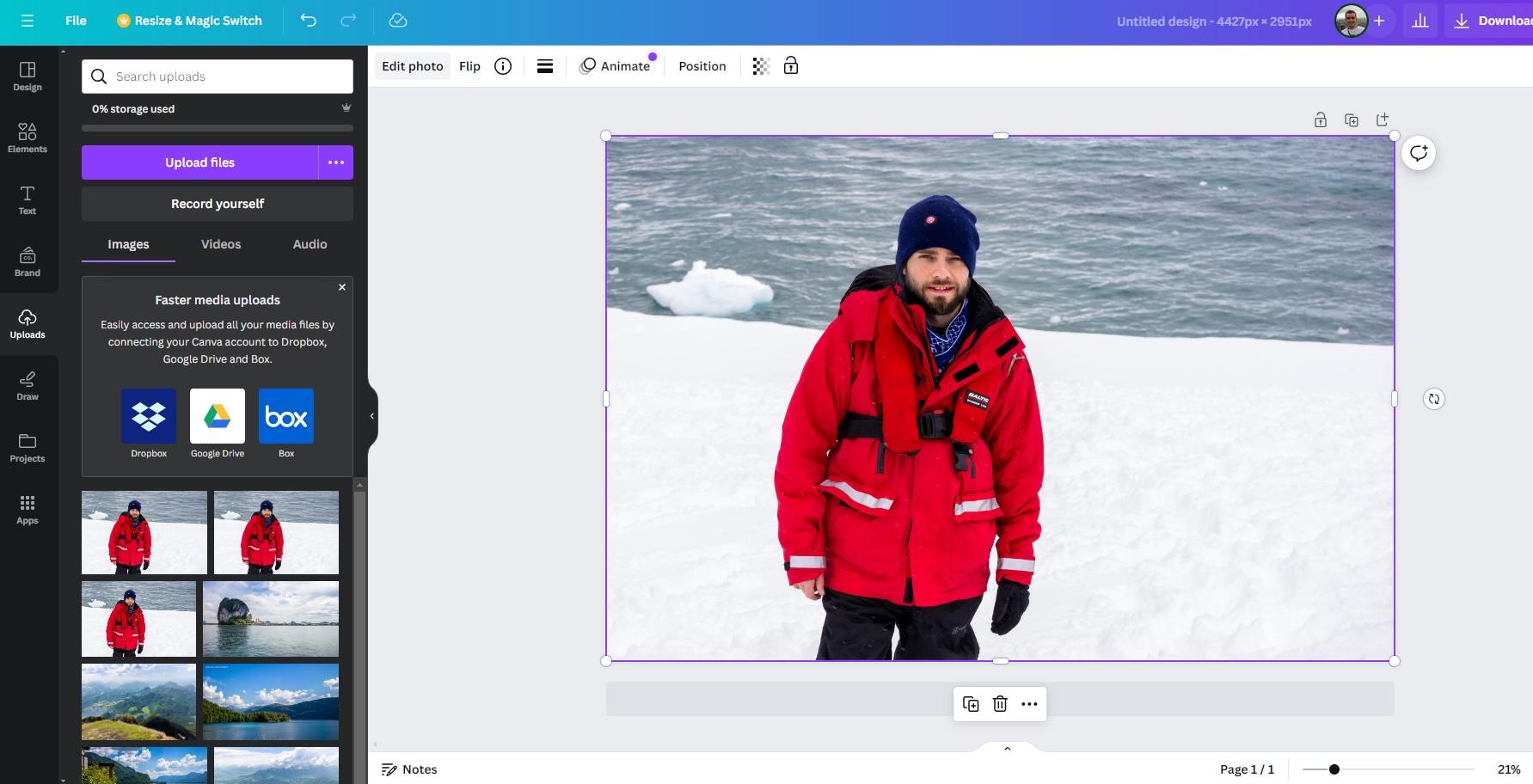Undo the last action
This screenshot has width=1533, height=784.
(309, 21)
